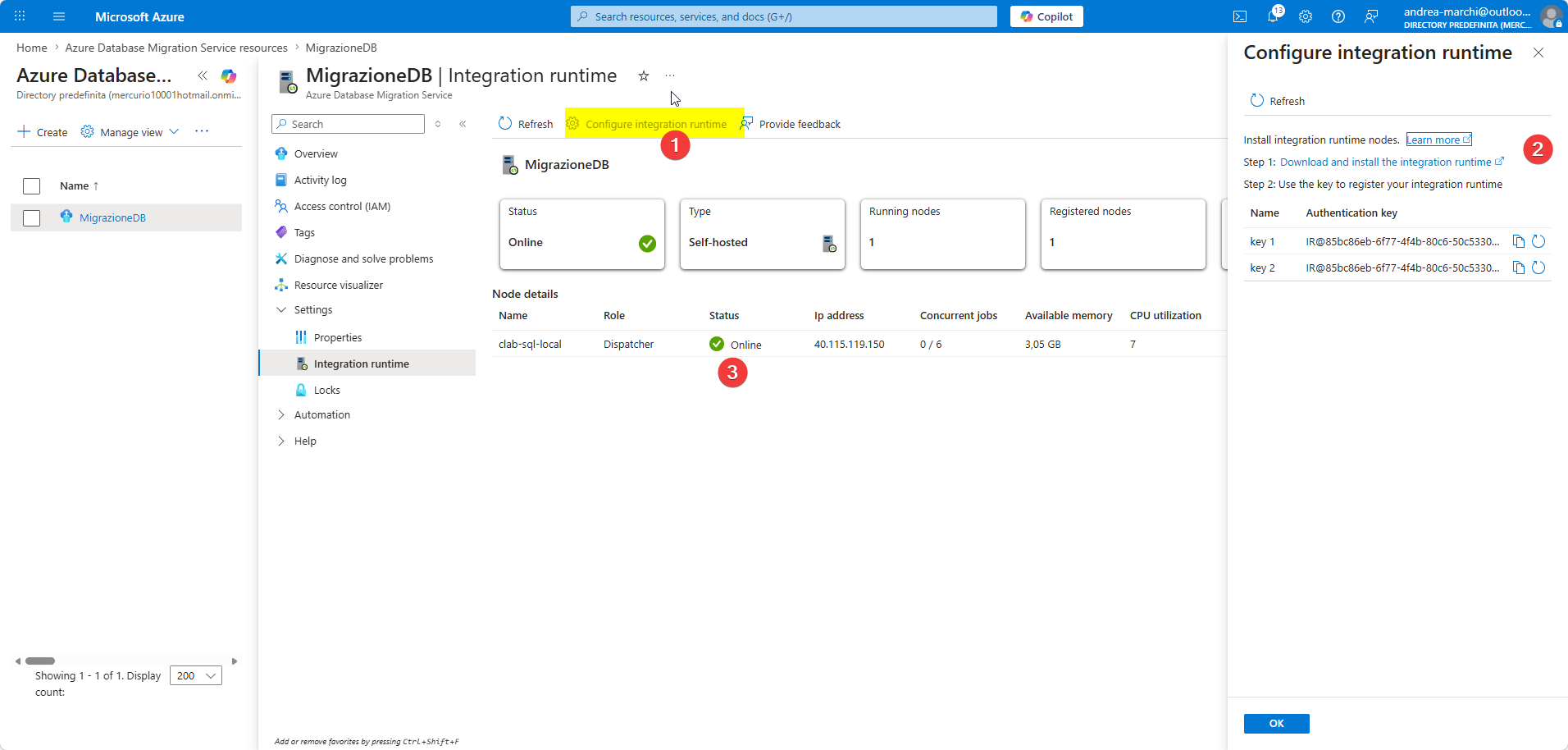Image resolution: width=1568 pixels, height=750 pixels.
Task: Favorite this page with the star icon
Action: (644, 76)
